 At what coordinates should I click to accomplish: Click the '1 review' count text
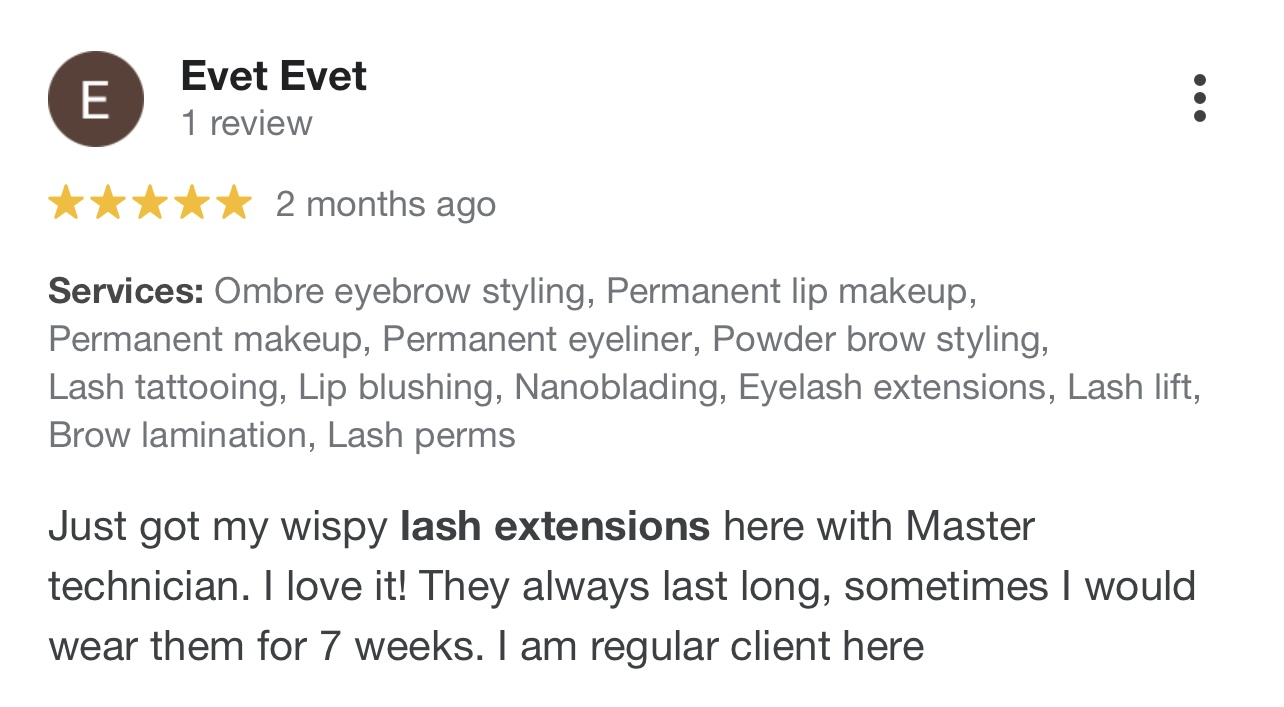[x=246, y=124]
